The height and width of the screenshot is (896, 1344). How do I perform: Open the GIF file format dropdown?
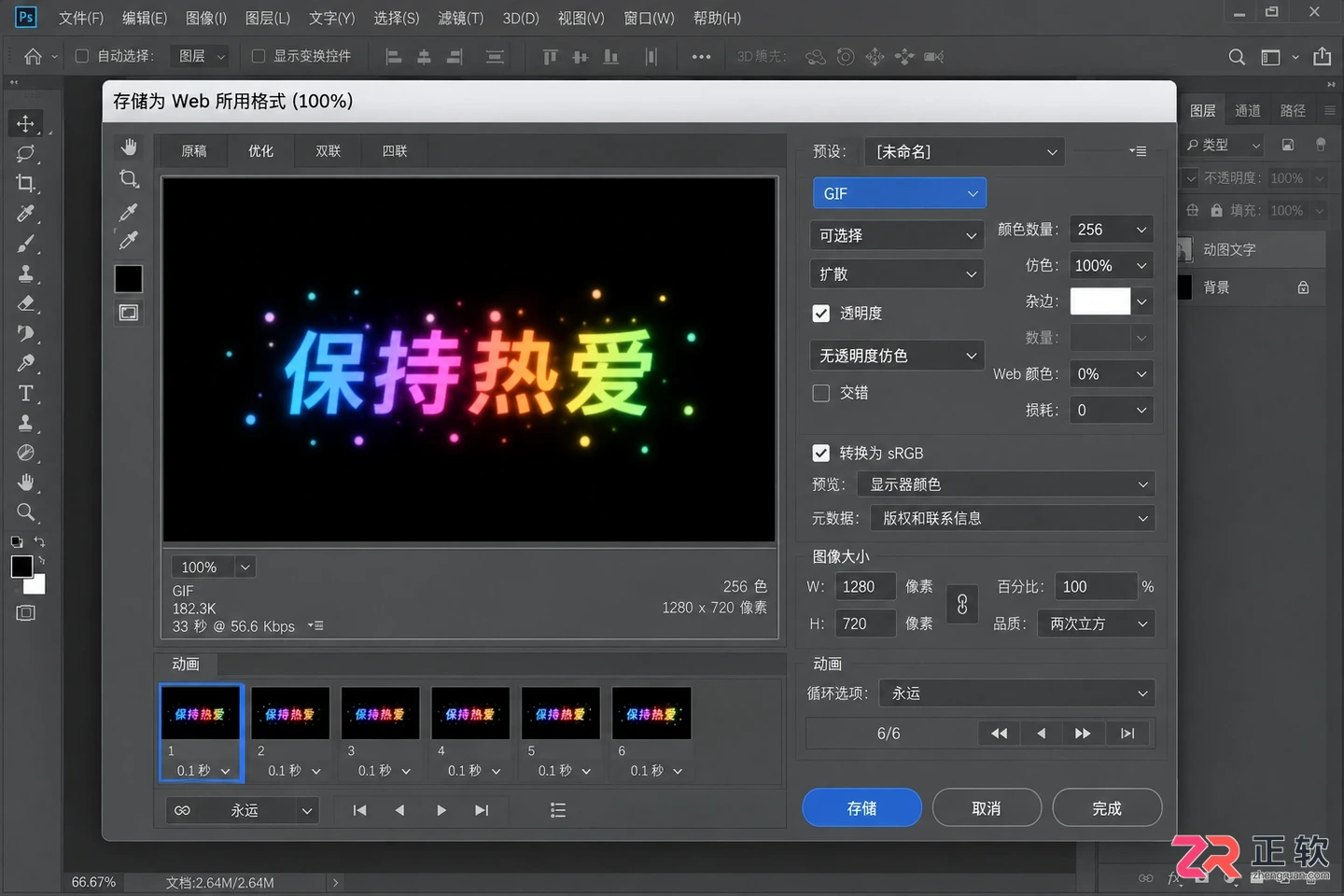(x=900, y=193)
